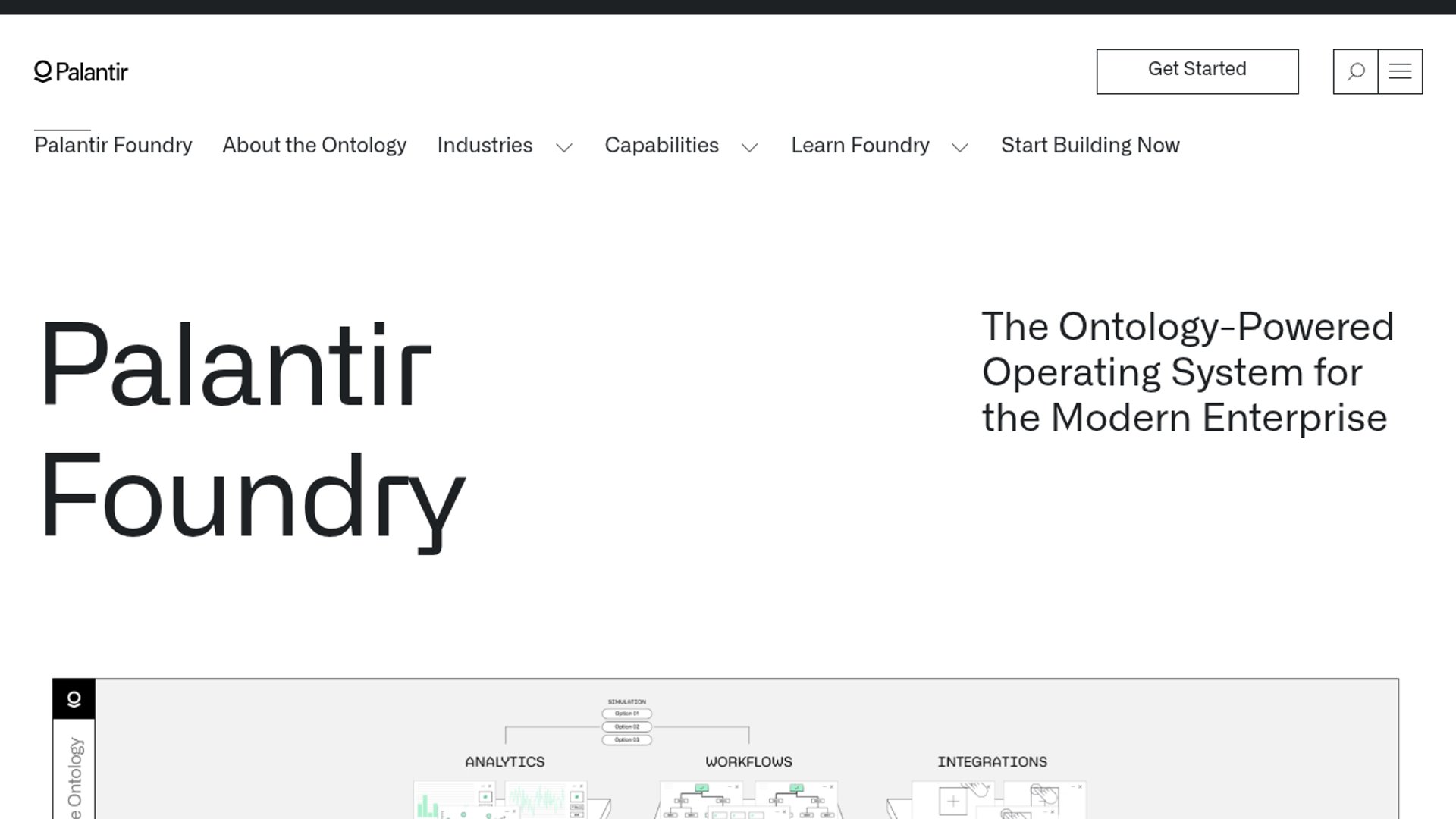This screenshot has width=1456, height=819.
Task: Click the Option 02 pill in the diagram
Action: (627, 726)
